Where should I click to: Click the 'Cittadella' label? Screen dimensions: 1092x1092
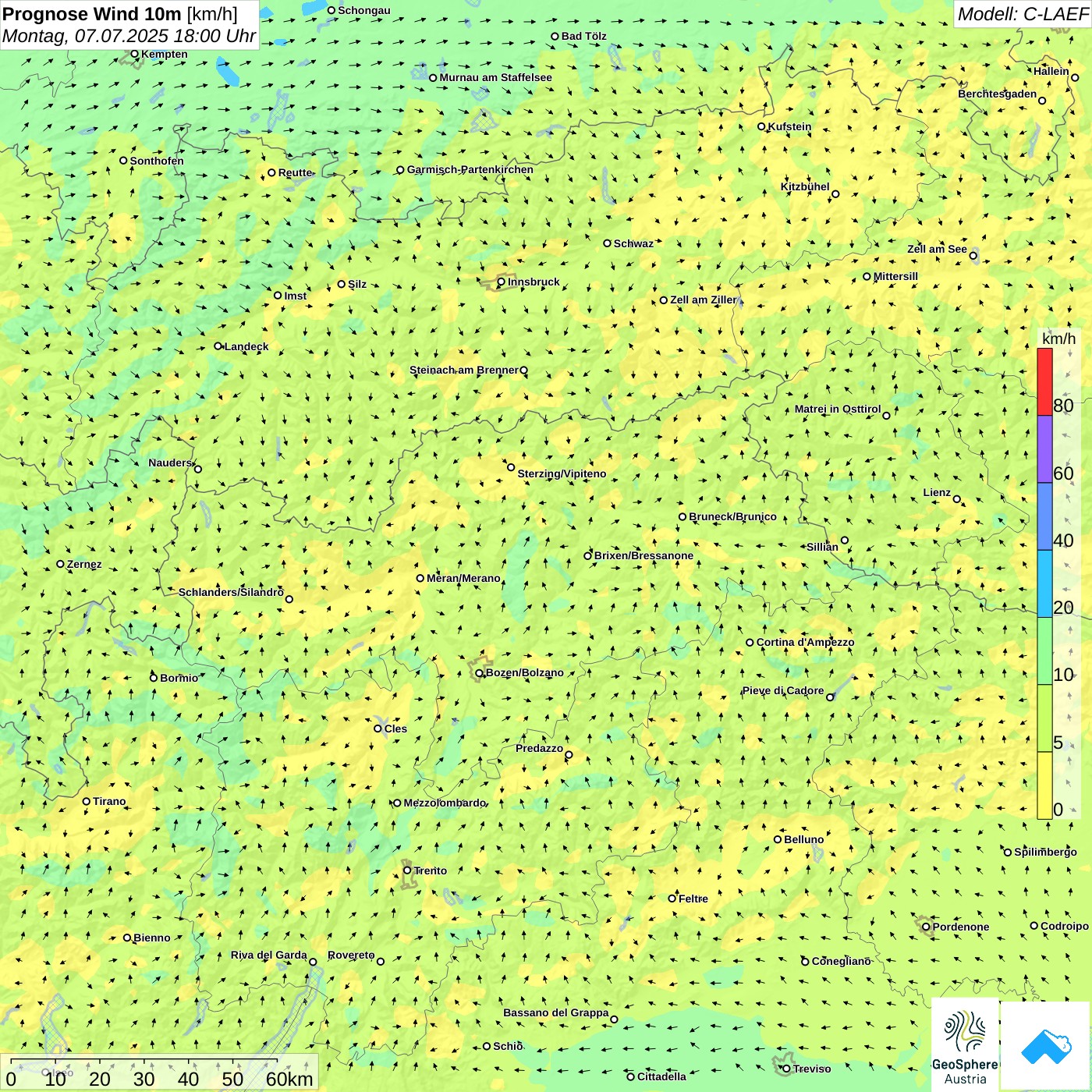click(661, 1076)
